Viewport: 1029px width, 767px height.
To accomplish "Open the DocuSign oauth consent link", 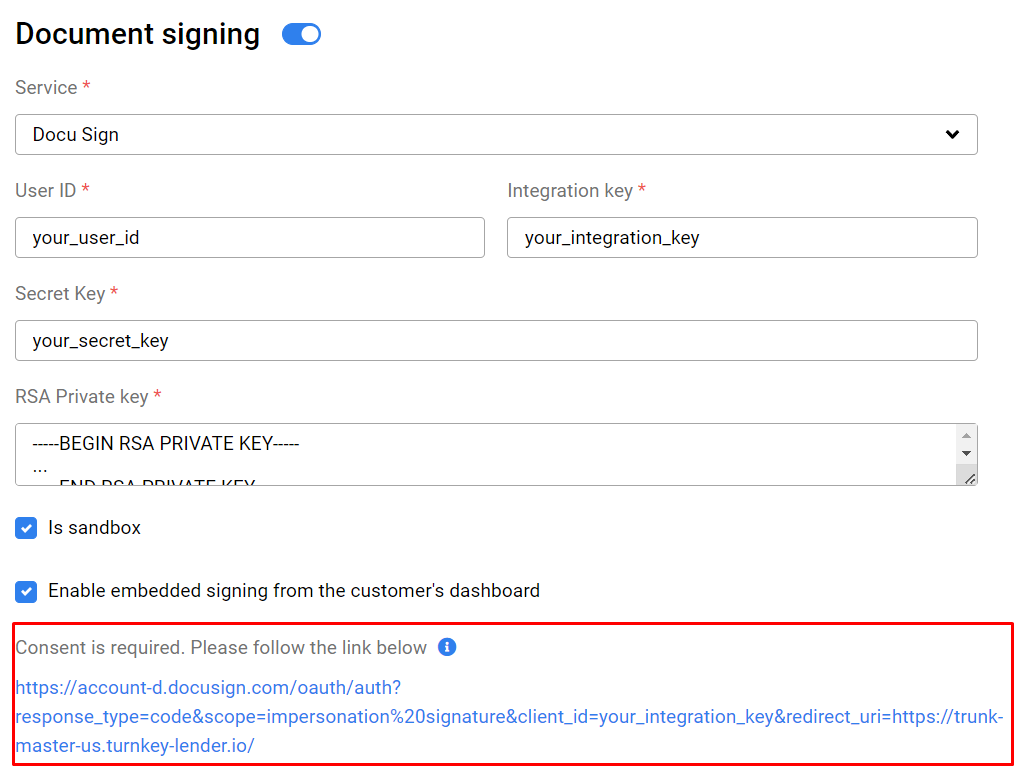I will [x=509, y=716].
